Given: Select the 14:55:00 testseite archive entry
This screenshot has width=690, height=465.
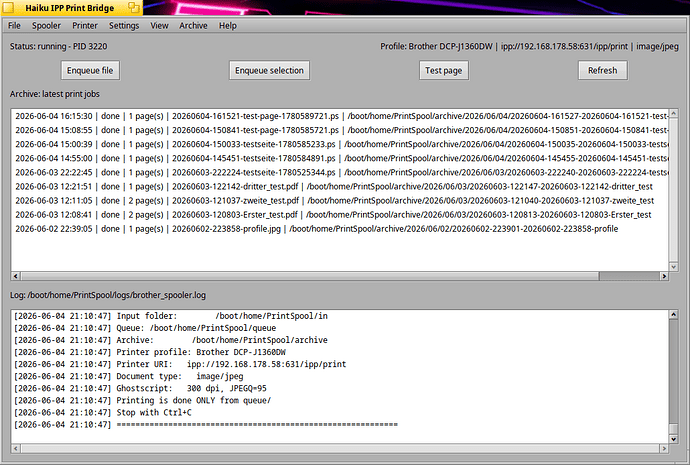Looking at the screenshot, I should click(340, 158).
